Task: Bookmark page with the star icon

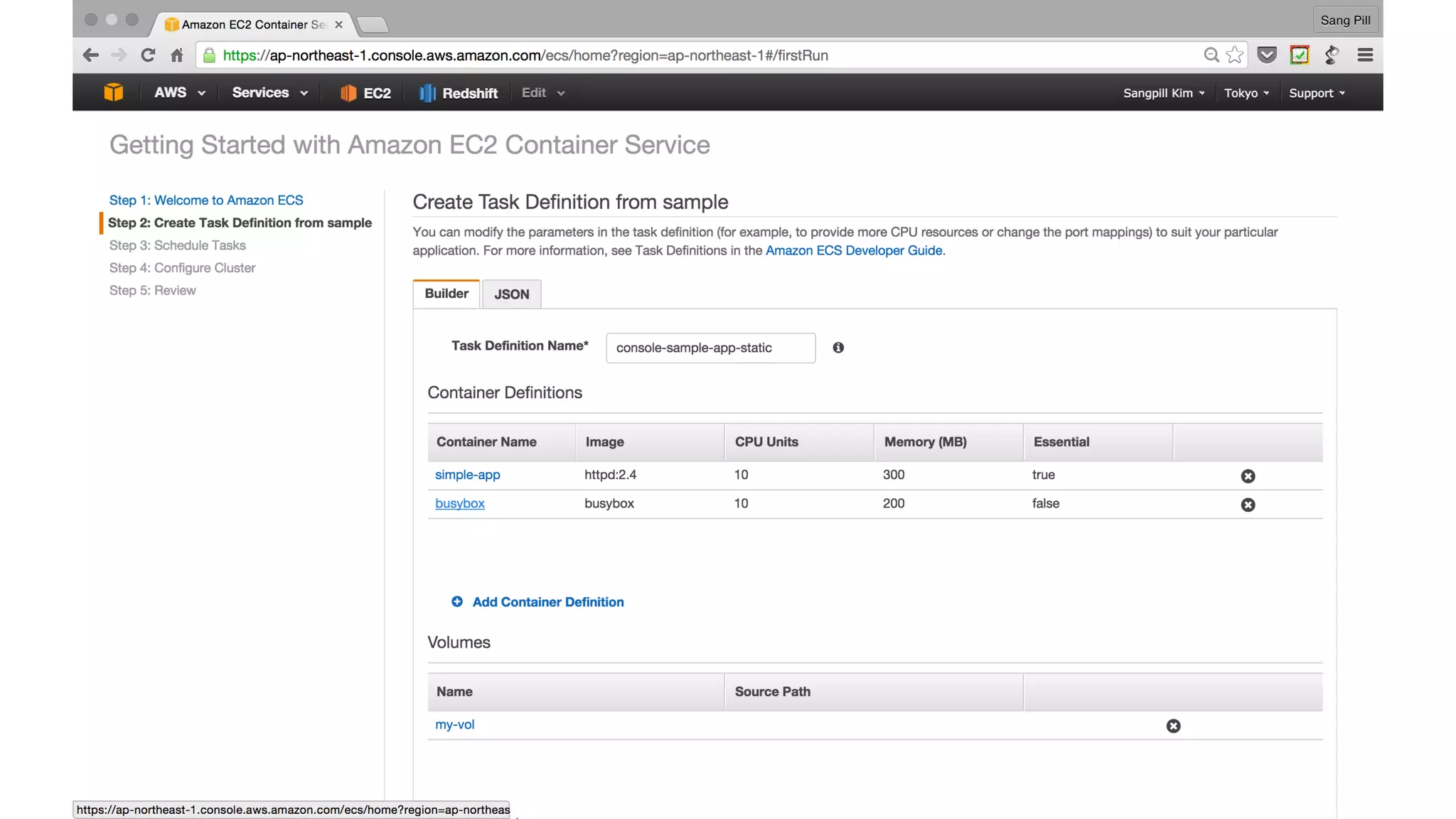Action: tap(1235, 55)
